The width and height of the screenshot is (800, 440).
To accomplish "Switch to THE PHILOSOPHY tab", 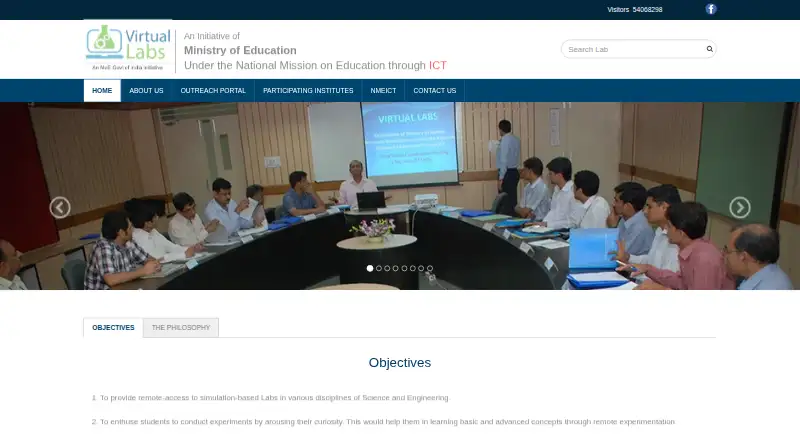I will pos(181,328).
